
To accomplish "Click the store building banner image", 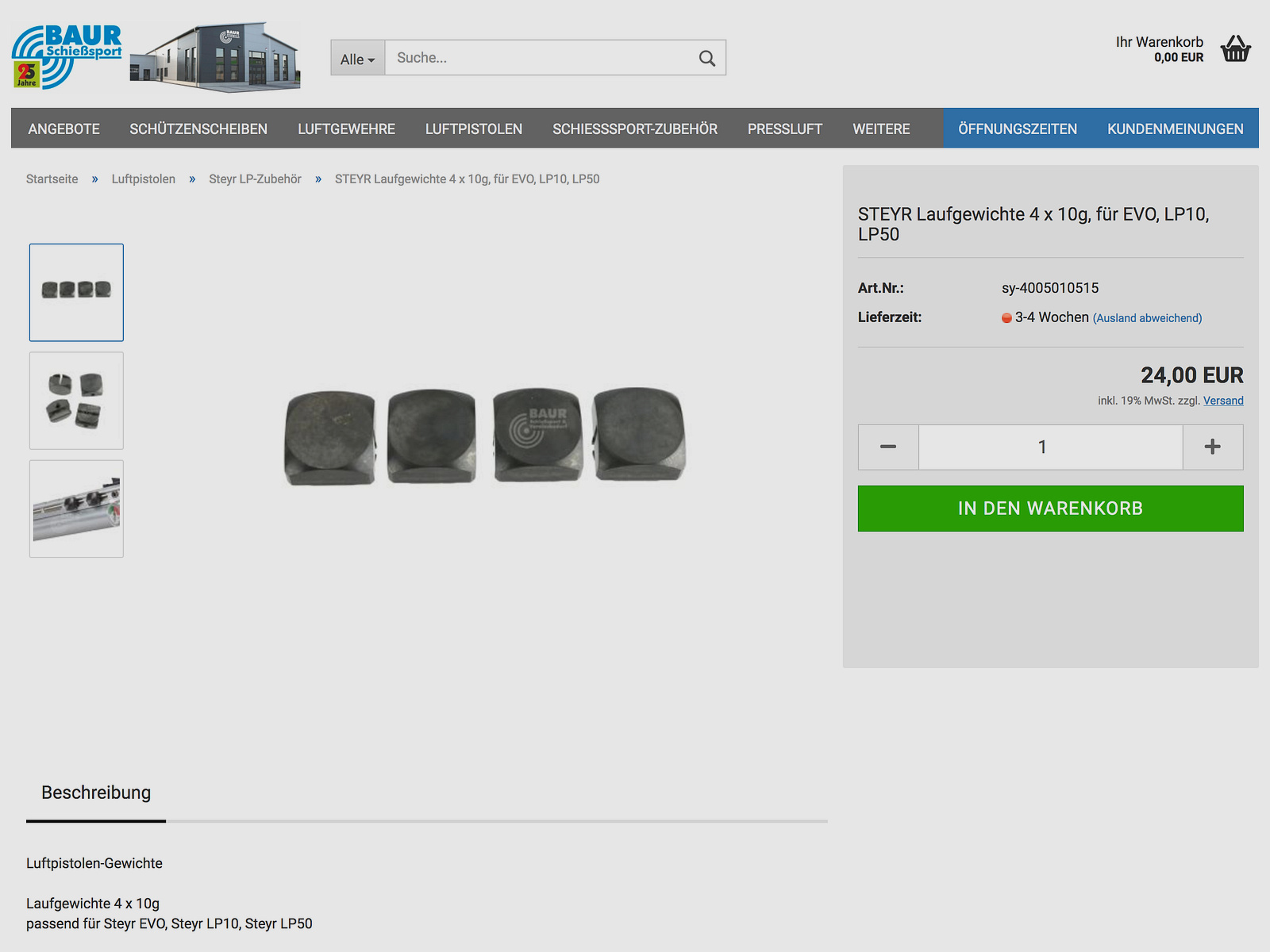I will pyautogui.click(x=215, y=57).
